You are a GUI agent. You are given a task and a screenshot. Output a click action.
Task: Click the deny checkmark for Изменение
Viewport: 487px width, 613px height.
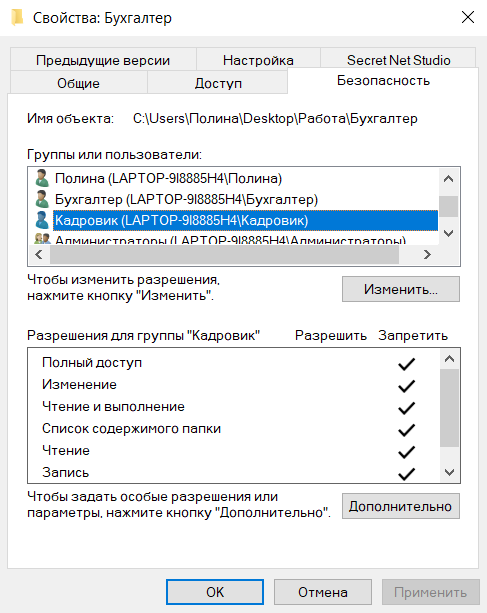point(406,386)
